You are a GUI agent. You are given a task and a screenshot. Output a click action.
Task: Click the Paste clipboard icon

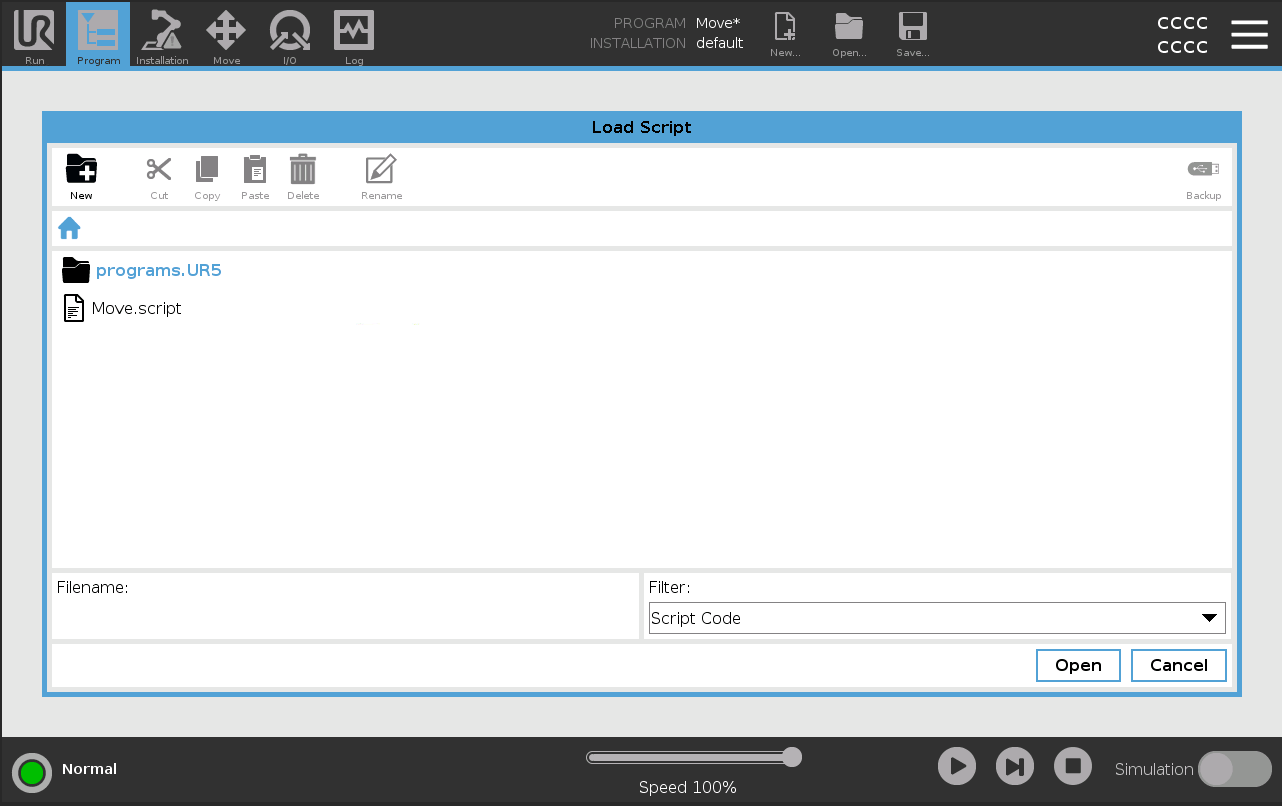click(x=255, y=178)
